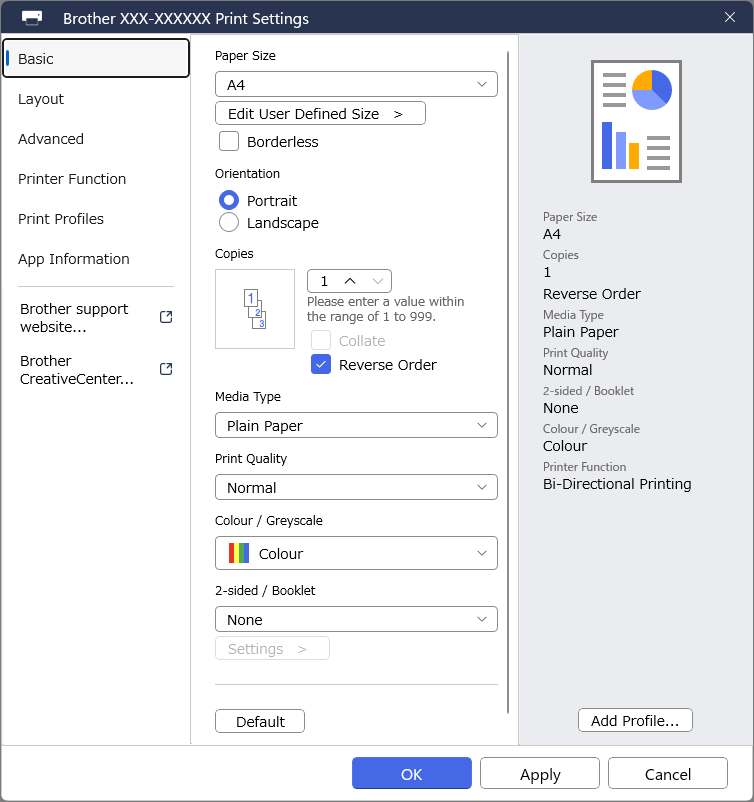The height and width of the screenshot is (802, 754).
Task: Open the Print Quality dropdown
Action: (356, 488)
